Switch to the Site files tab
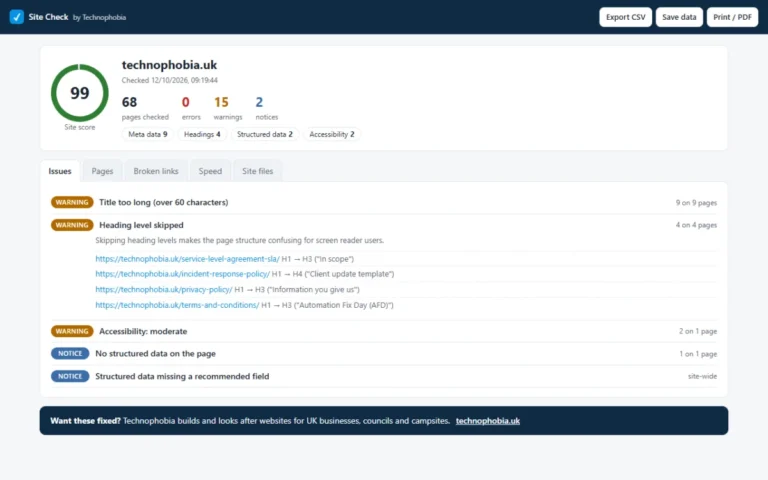The height and width of the screenshot is (480, 768). [258, 171]
